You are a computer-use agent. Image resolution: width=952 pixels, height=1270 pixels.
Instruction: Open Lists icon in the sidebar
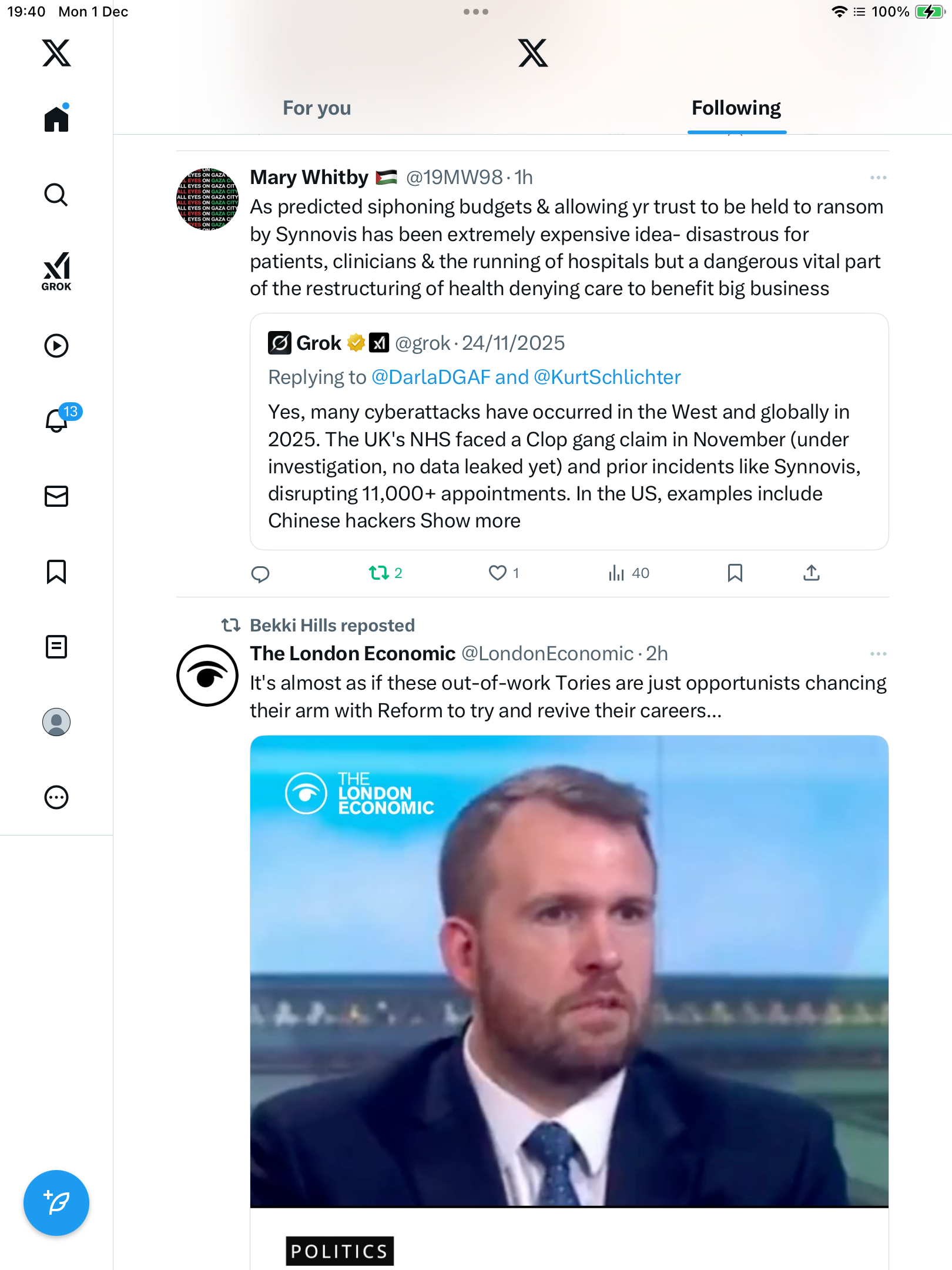[56, 647]
